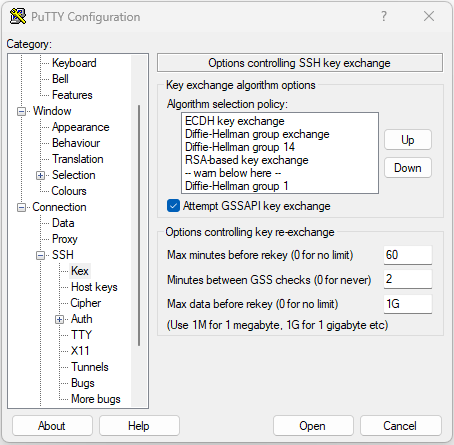This screenshot has width=454, height=445.
Task: Collapse the SSH tree node
Action: tap(40, 255)
